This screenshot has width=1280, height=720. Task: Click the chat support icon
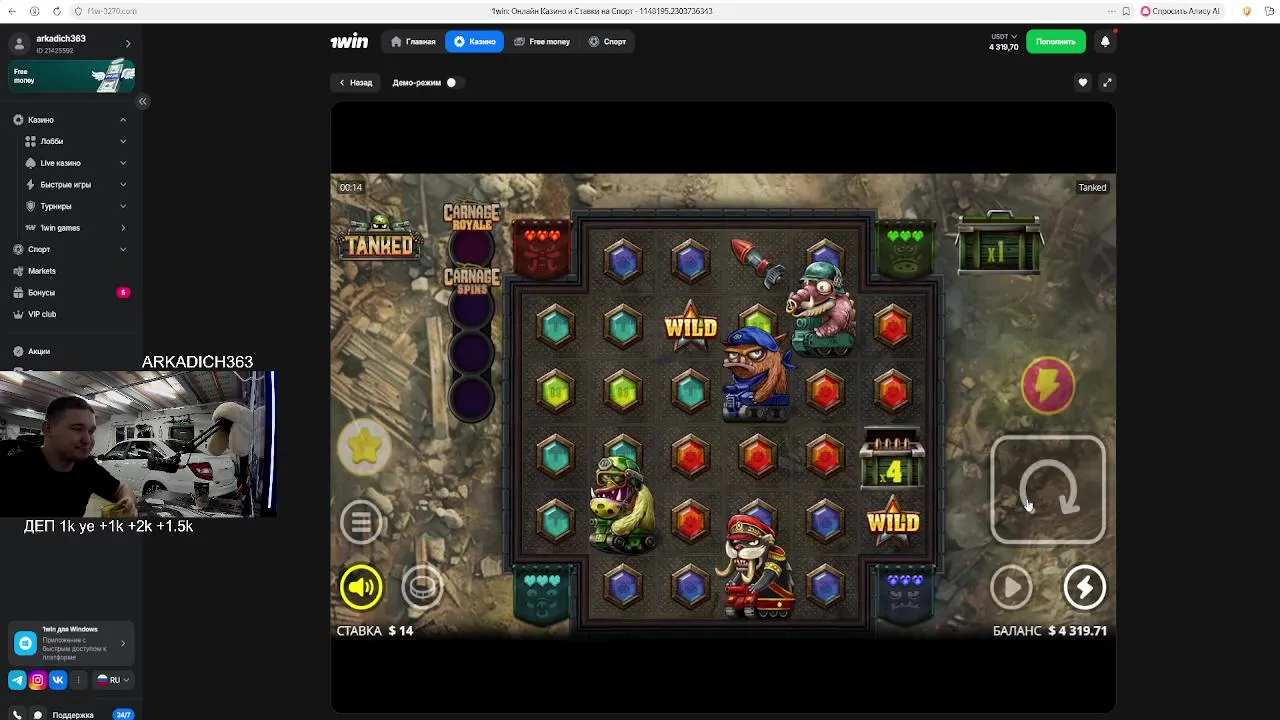click(x=38, y=715)
